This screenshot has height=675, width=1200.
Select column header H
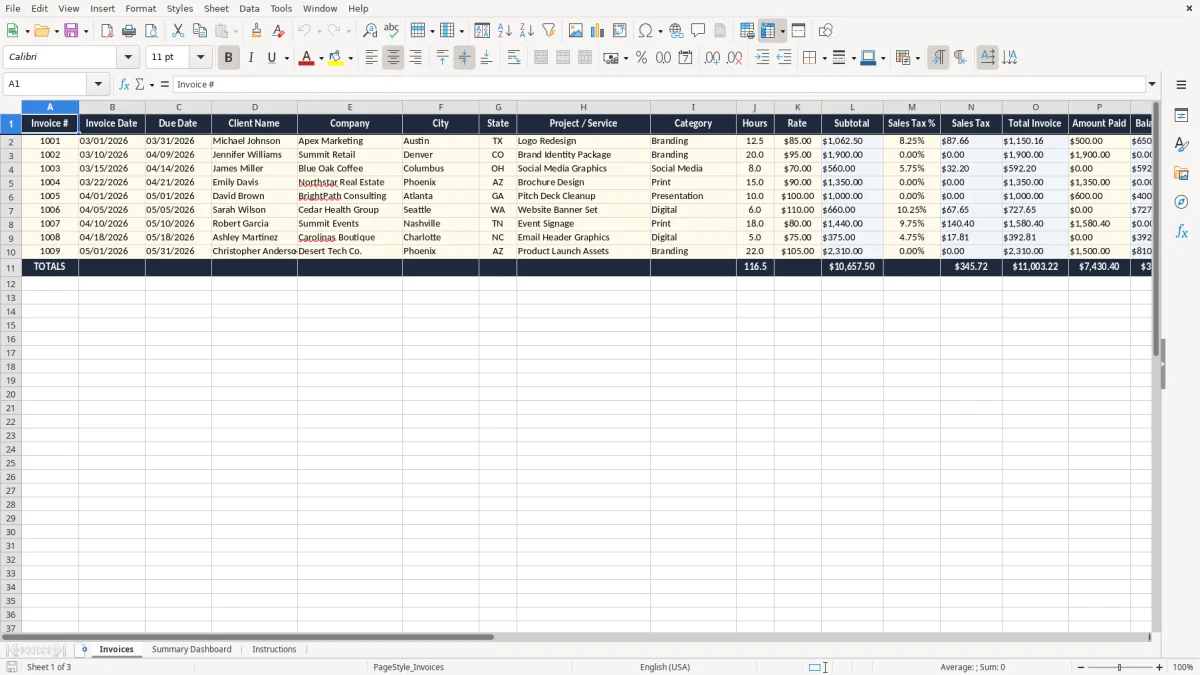[x=583, y=107]
